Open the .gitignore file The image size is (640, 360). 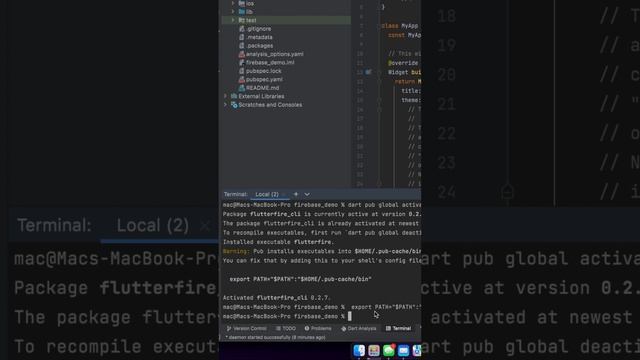[258, 29]
